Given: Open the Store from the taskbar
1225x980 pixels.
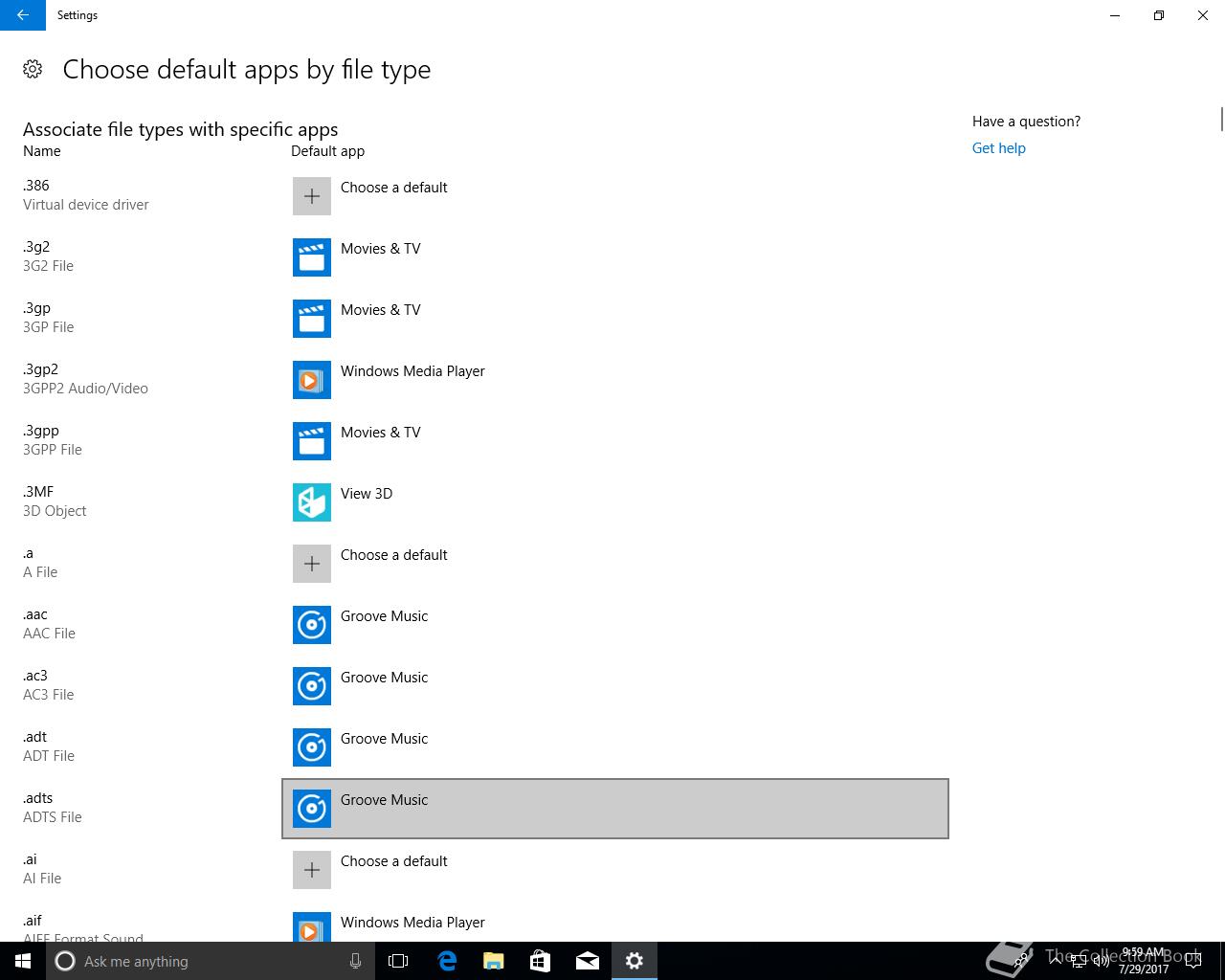Looking at the screenshot, I should pos(541,961).
